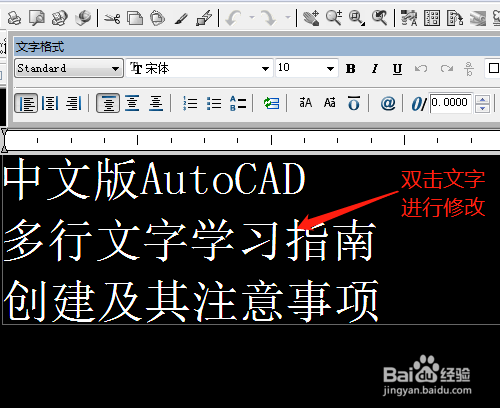Select the Match Properties brush
This screenshot has width=500, height=408.
pos(181,19)
